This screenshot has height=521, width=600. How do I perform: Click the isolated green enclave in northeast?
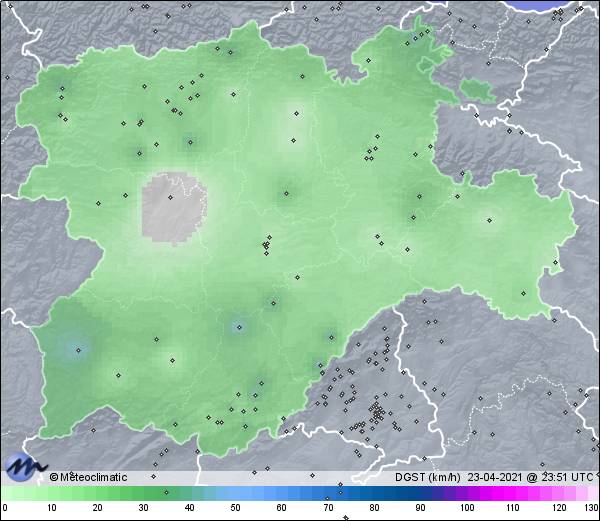point(477,90)
